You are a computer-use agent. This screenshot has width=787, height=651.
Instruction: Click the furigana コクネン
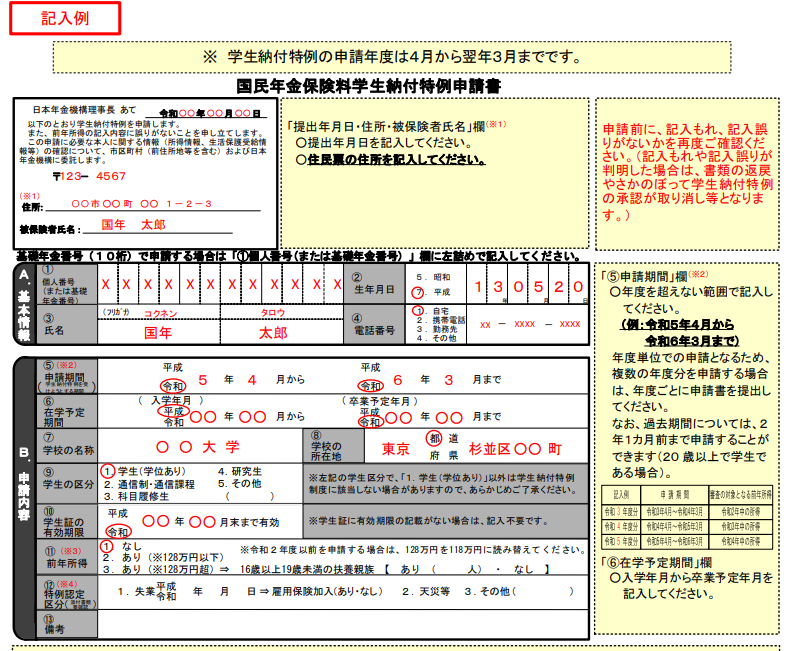tap(160, 313)
